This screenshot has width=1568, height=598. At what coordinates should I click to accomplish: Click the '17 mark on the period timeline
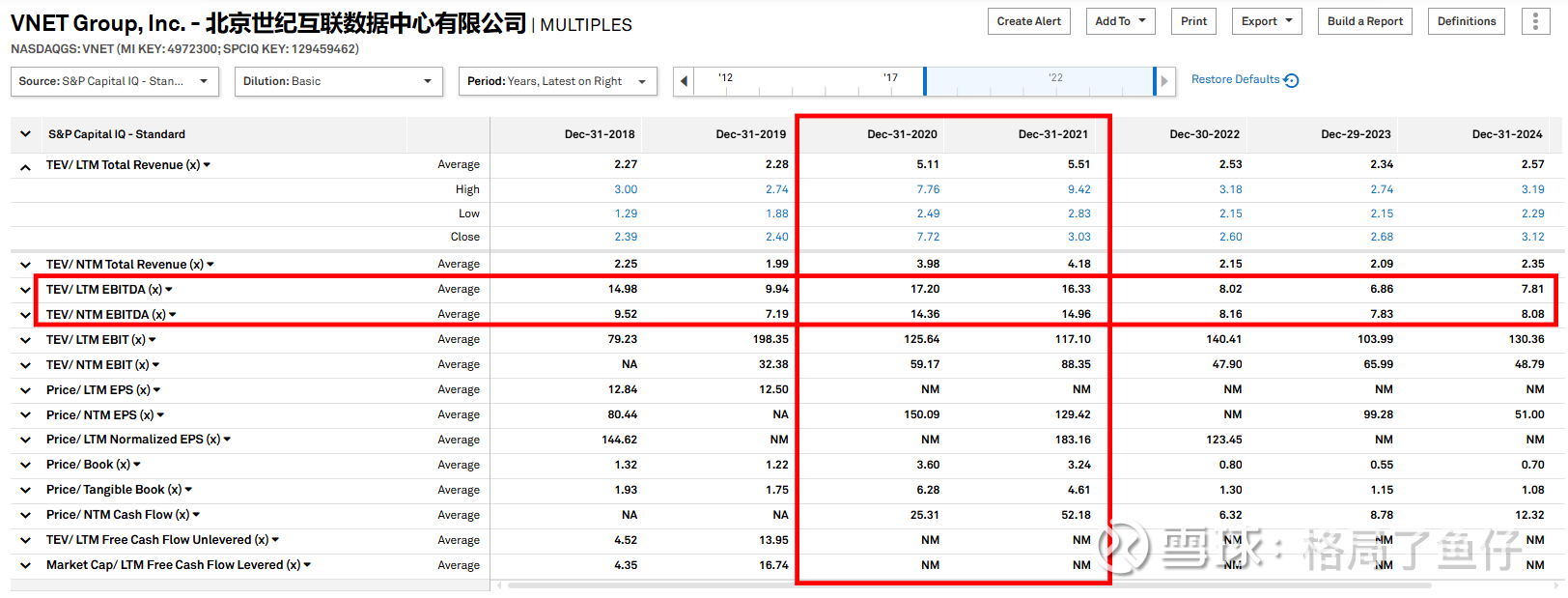tap(890, 77)
